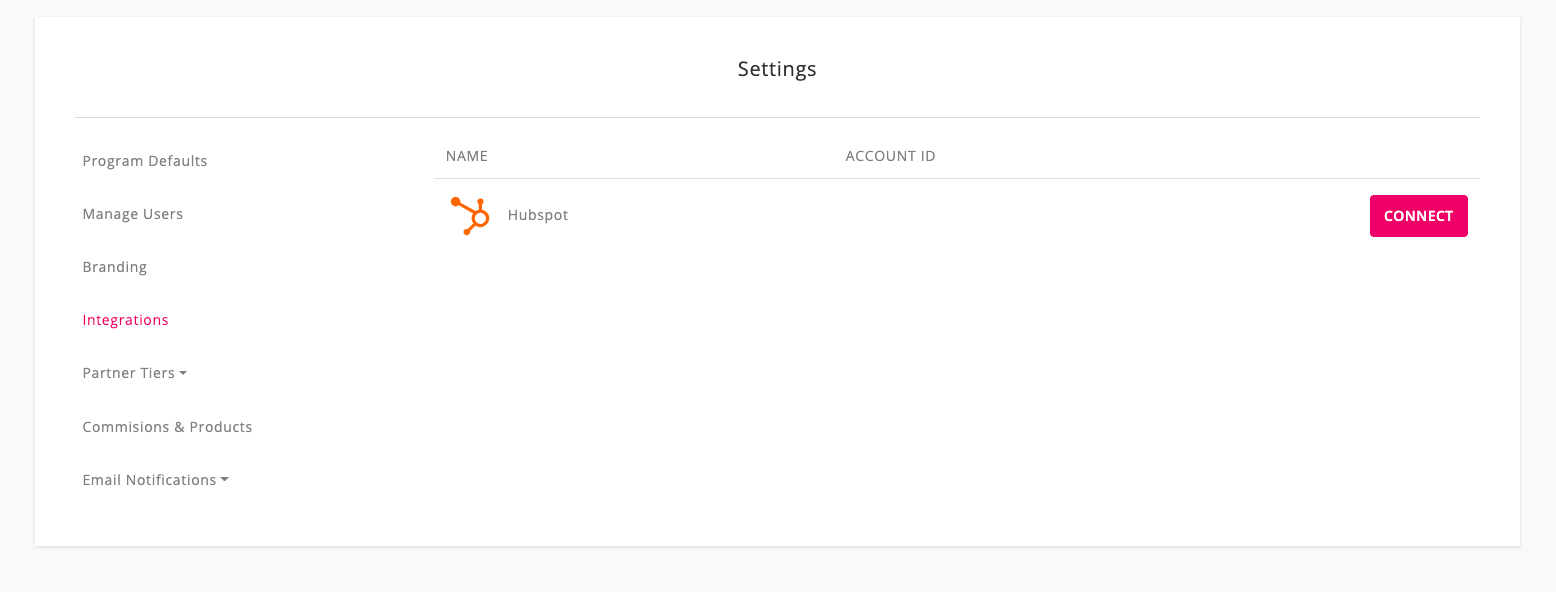This screenshot has width=1556, height=592.
Task: Connect the Hubspot integration
Action: (x=1418, y=216)
